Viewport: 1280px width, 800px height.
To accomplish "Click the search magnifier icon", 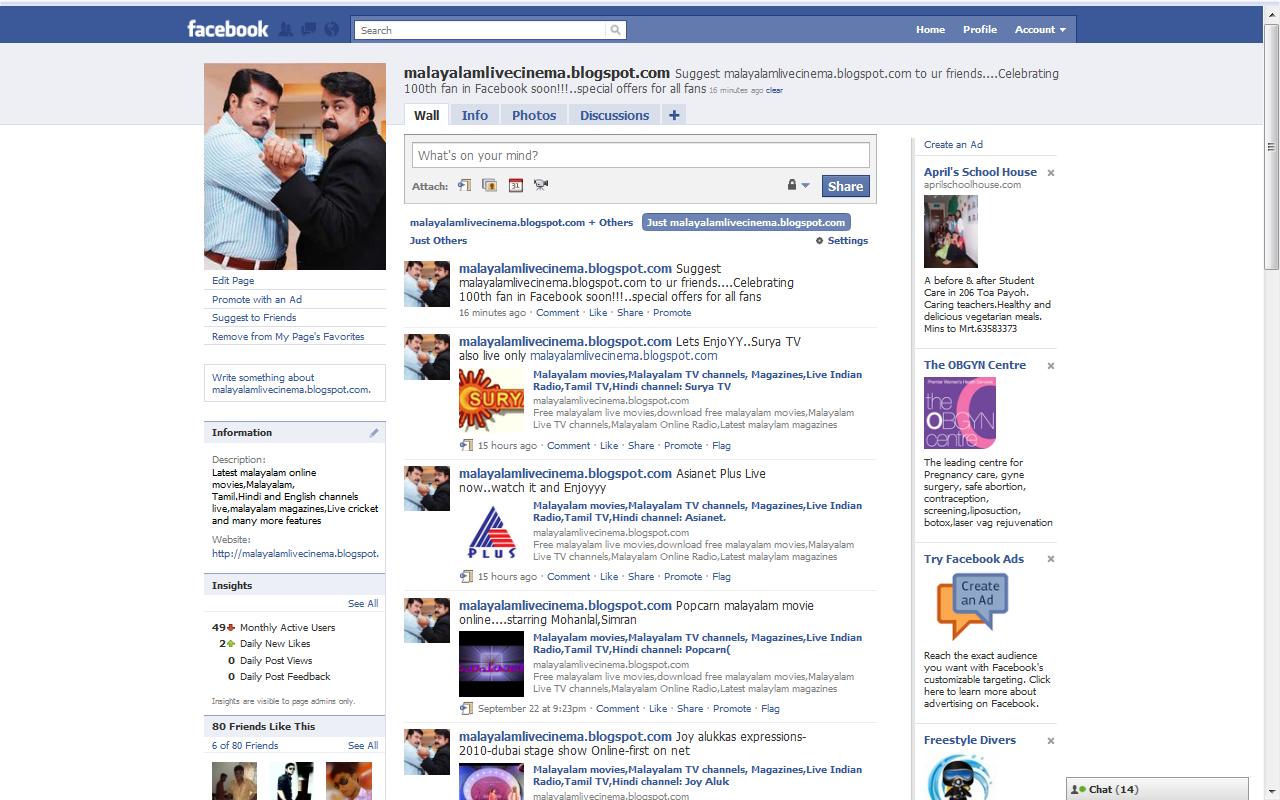I will [614, 30].
